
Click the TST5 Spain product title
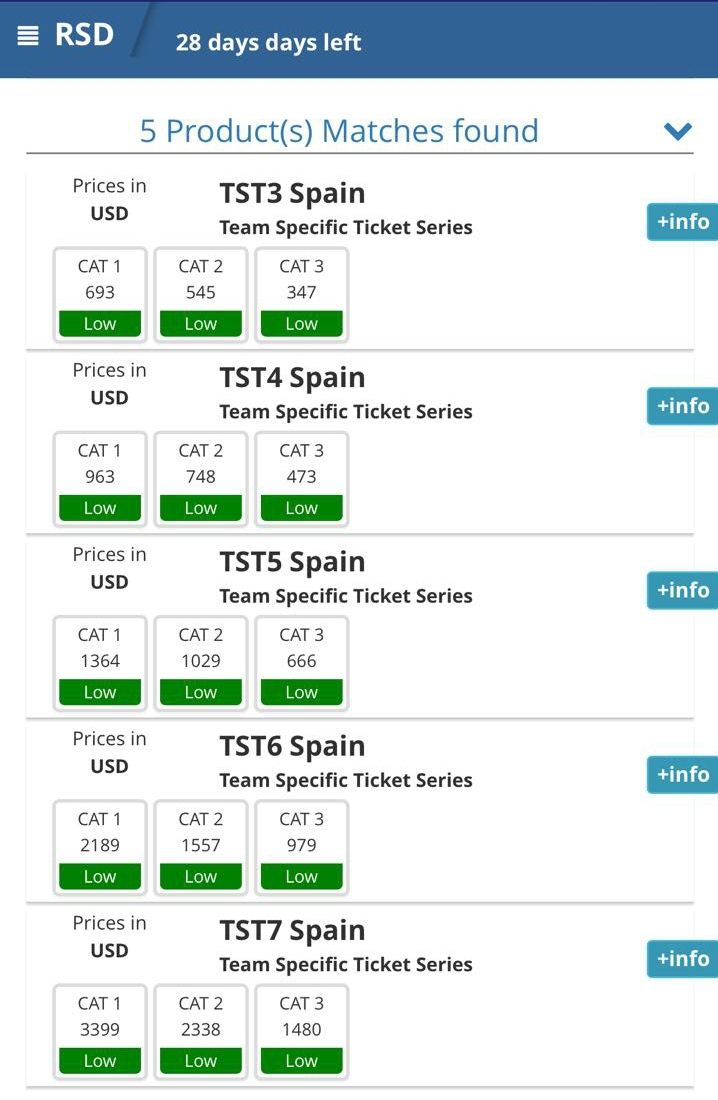pos(292,562)
